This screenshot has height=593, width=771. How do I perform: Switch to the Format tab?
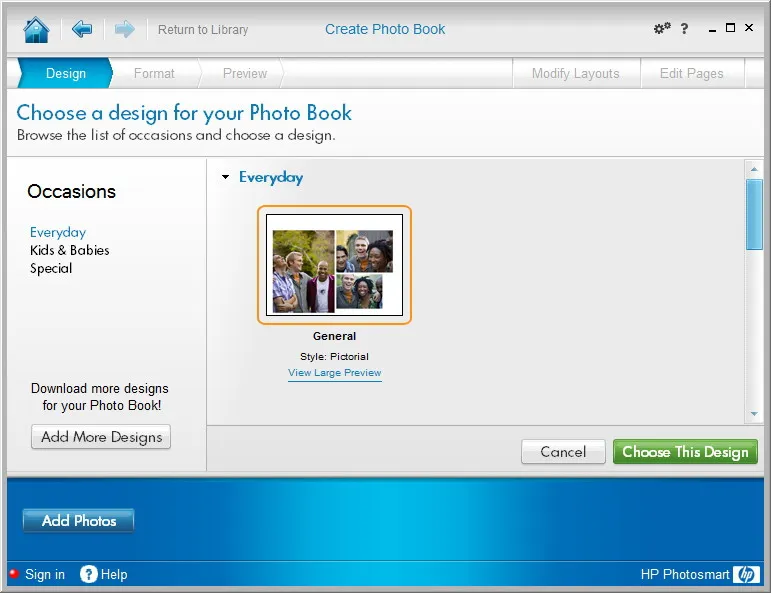(x=154, y=73)
